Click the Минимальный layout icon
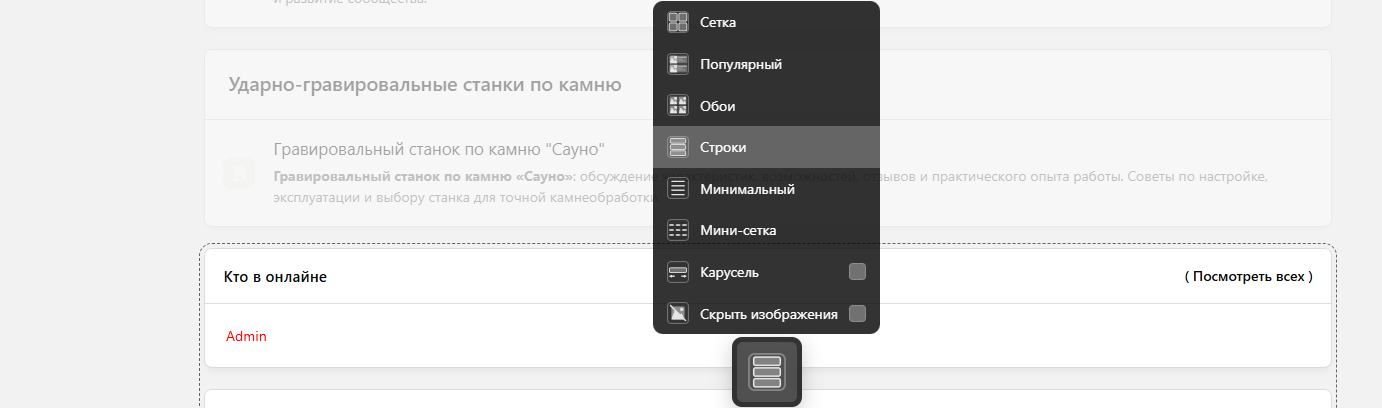 (678, 188)
